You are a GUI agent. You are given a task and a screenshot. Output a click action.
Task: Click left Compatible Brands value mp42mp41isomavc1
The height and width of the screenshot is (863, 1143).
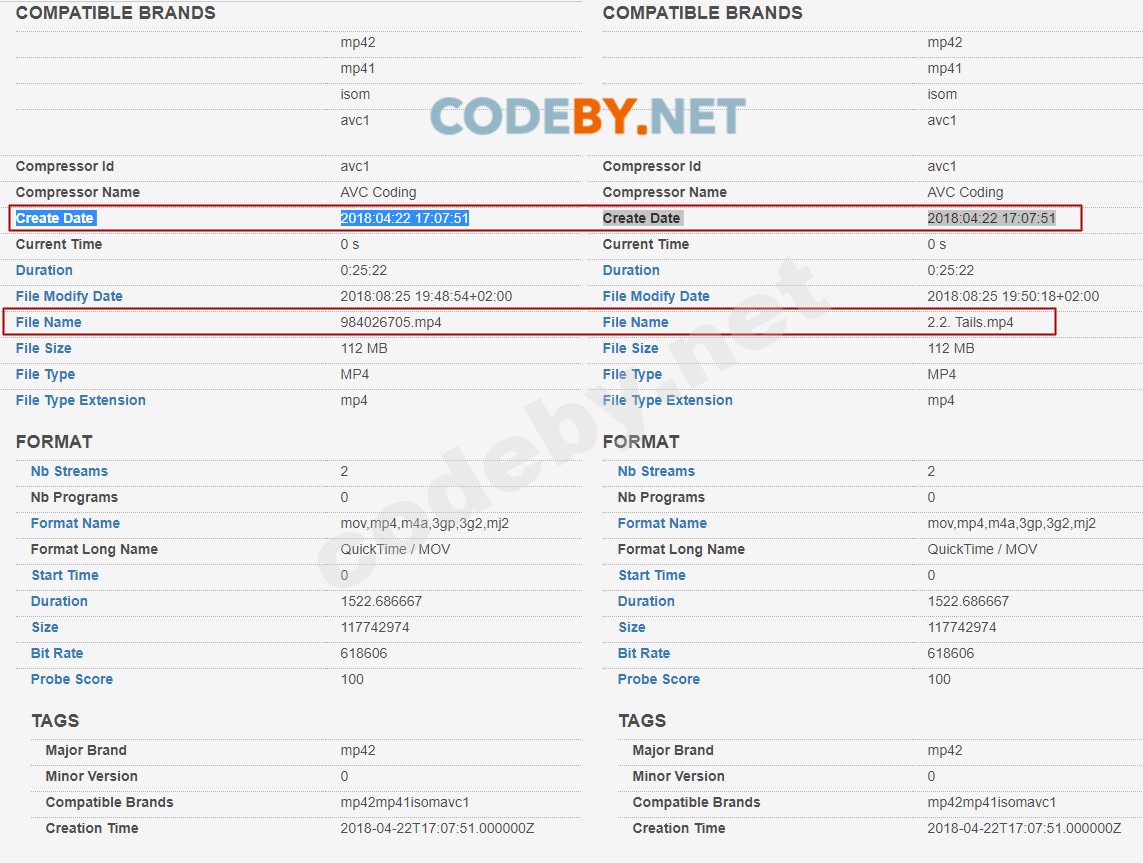coord(405,803)
